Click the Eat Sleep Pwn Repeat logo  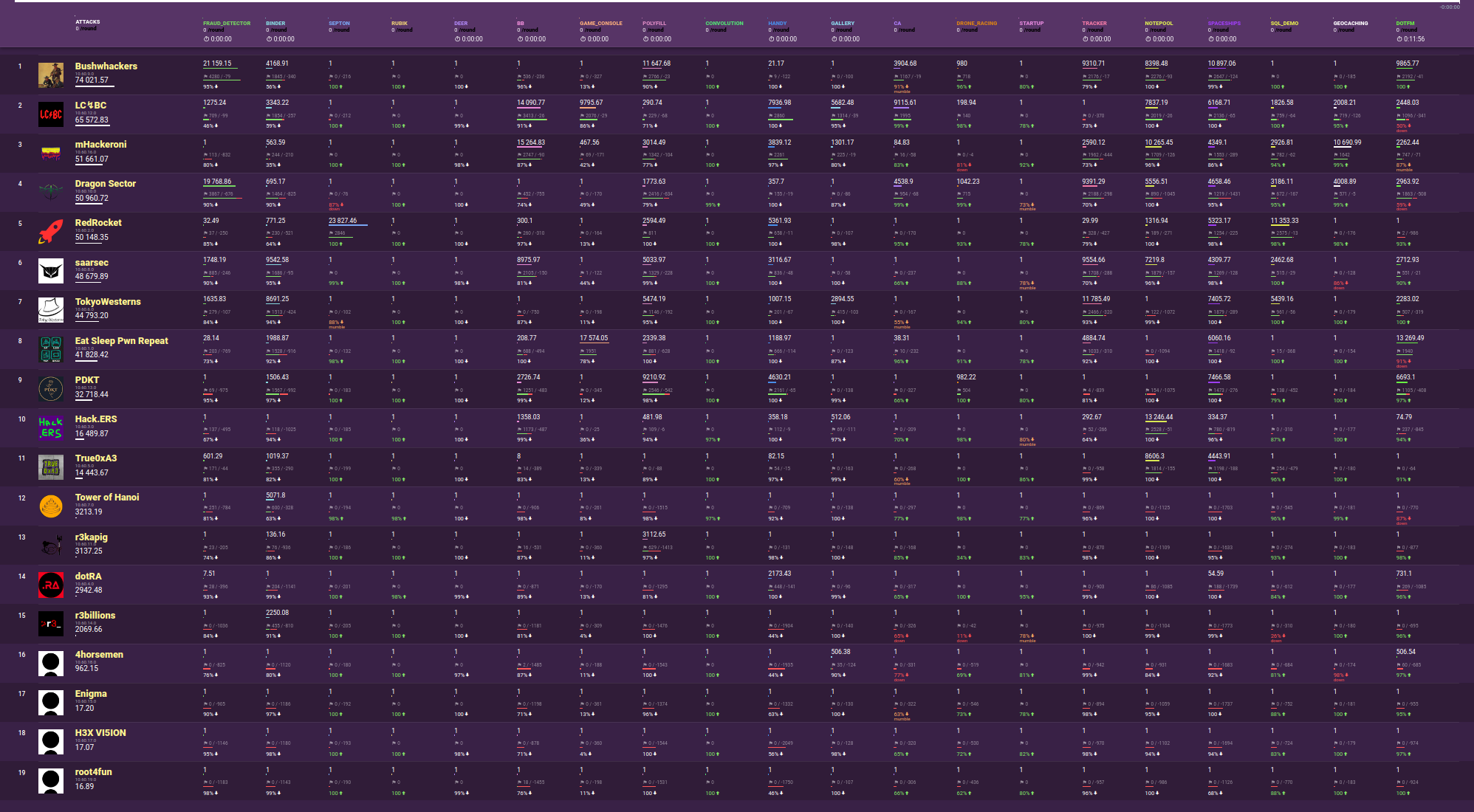point(51,349)
